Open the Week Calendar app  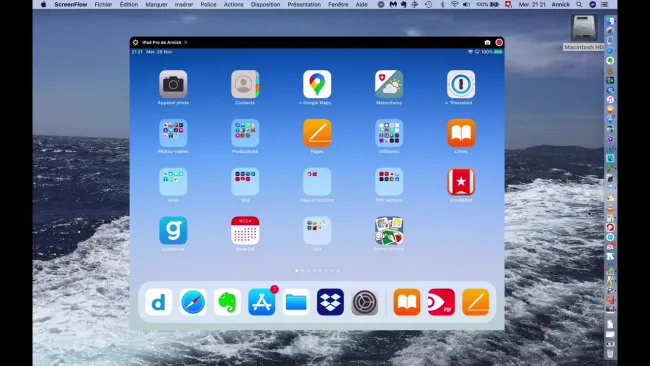(245, 230)
